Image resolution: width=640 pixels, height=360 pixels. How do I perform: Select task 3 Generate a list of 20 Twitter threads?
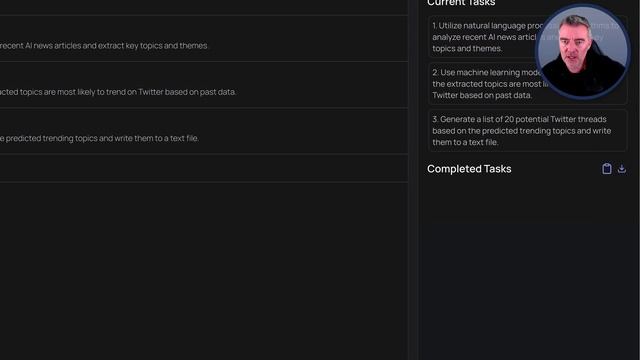pos(527,131)
